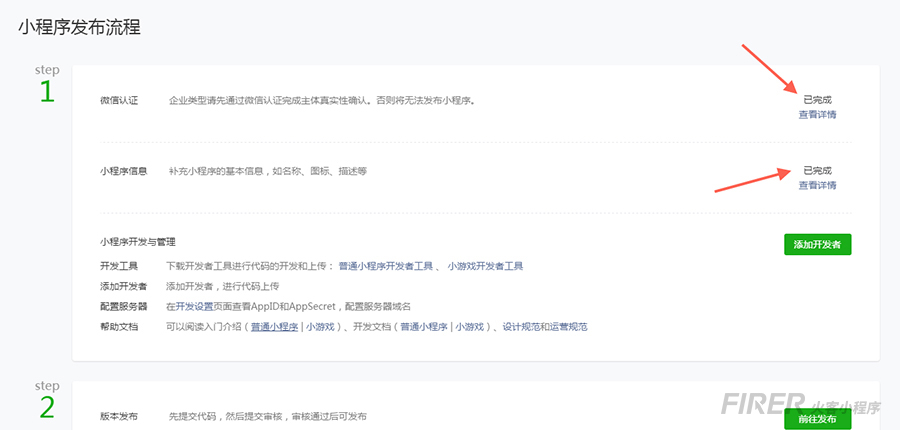The width and height of the screenshot is (900, 430).
Task: Open 小游戏 link after 开发文档
Action: tap(470, 327)
